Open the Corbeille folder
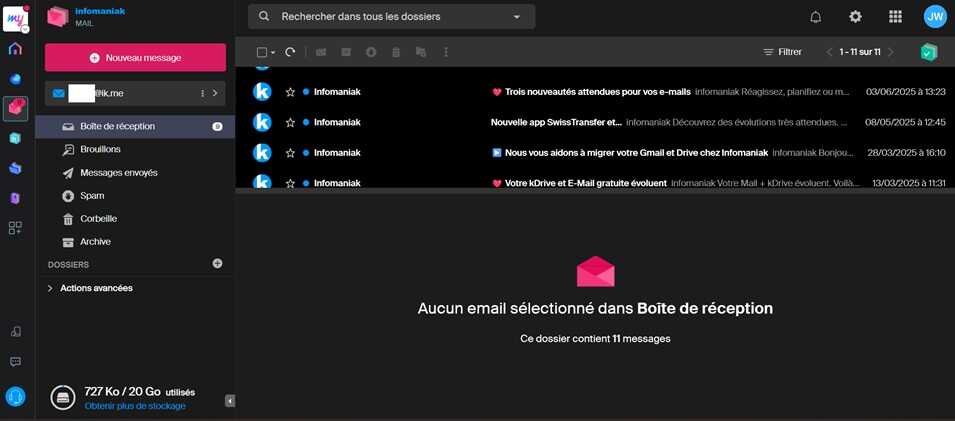The image size is (955, 421). 98,218
